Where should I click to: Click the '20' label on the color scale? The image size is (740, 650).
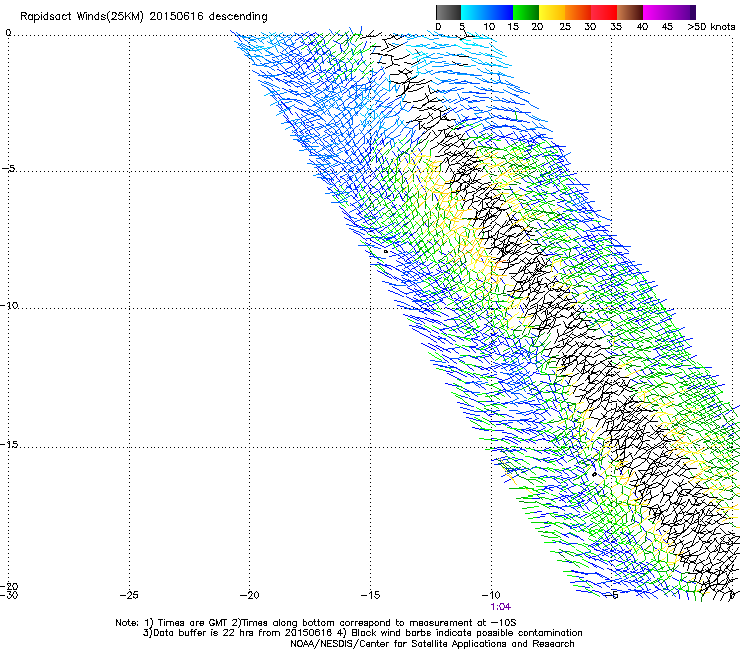coord(537,27)
